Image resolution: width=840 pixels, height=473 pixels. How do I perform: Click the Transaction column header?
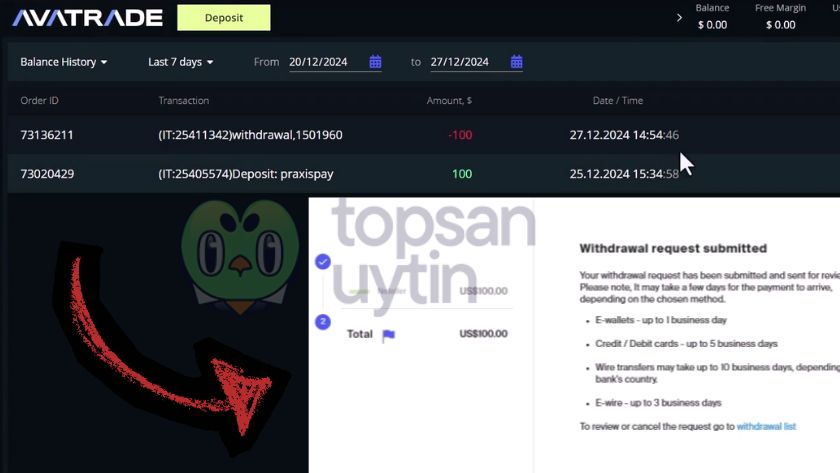(x=184, y=100)
